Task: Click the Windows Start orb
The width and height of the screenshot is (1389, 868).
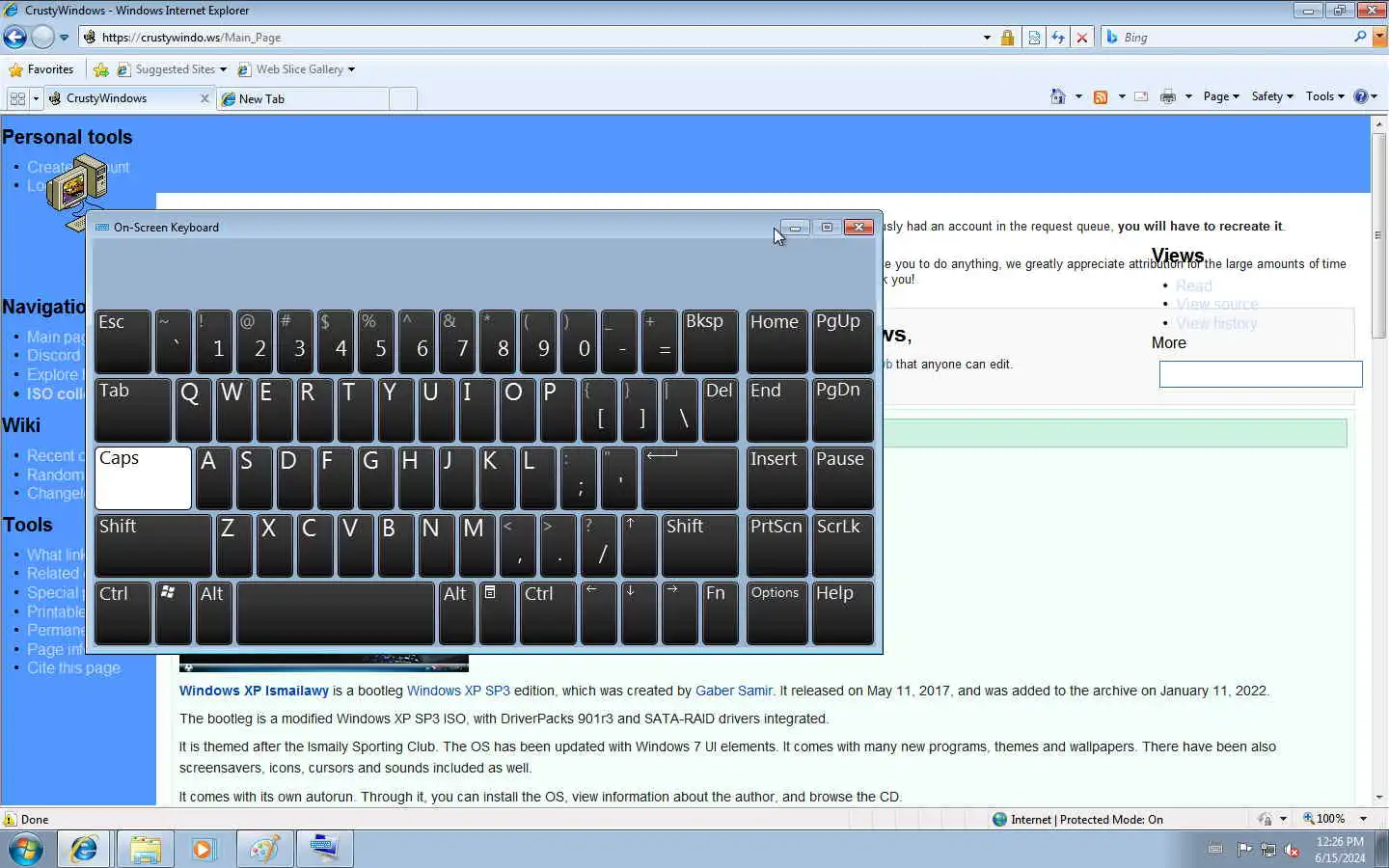Action: click(26, 850)
